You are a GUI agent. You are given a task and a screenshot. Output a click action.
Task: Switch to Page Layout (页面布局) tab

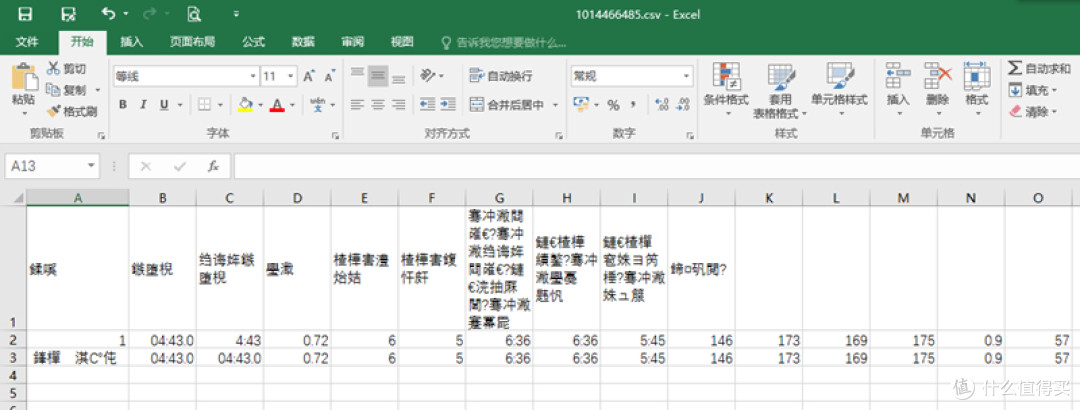192,42
